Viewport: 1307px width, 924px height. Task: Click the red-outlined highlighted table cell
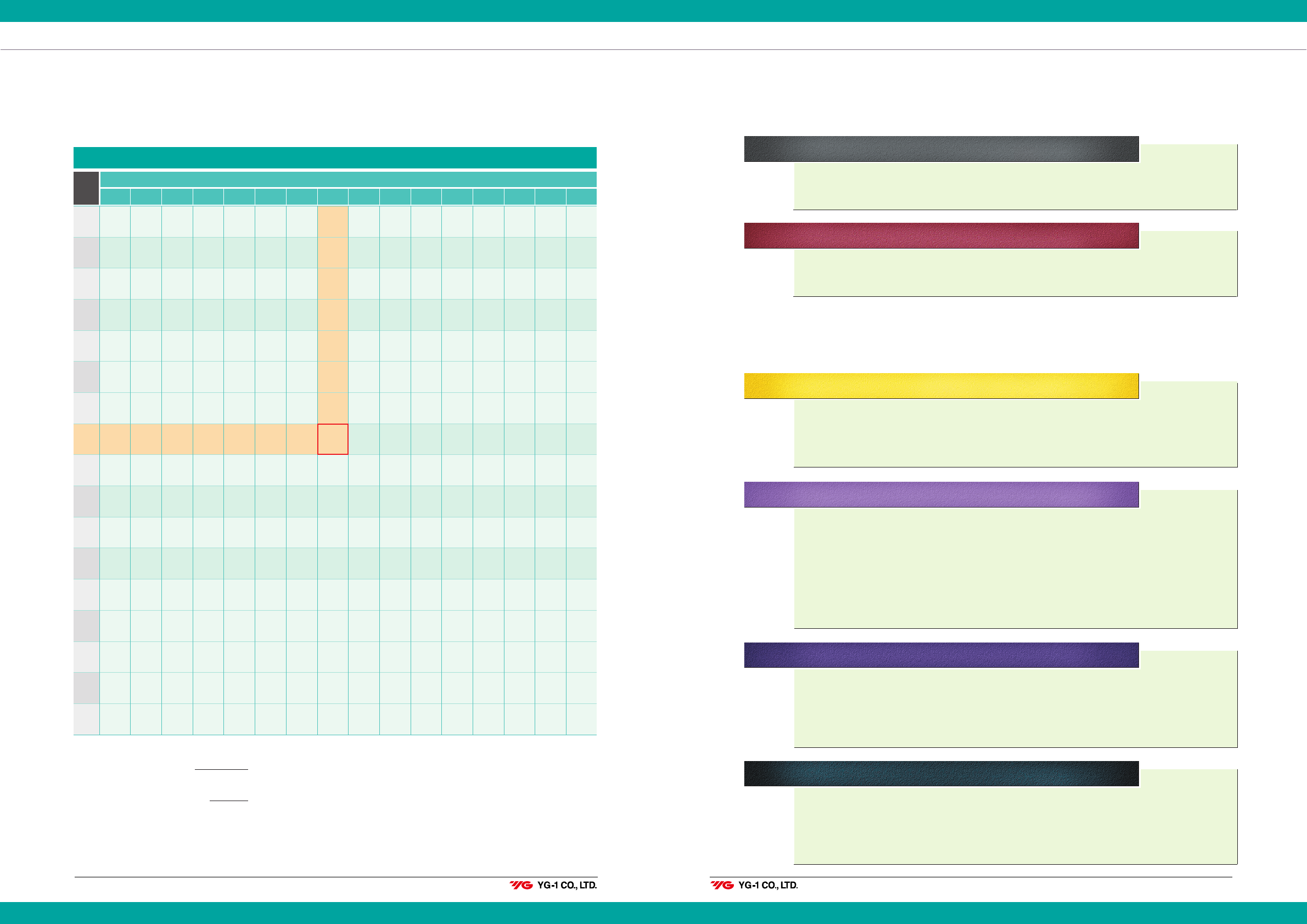click(333, 440)
